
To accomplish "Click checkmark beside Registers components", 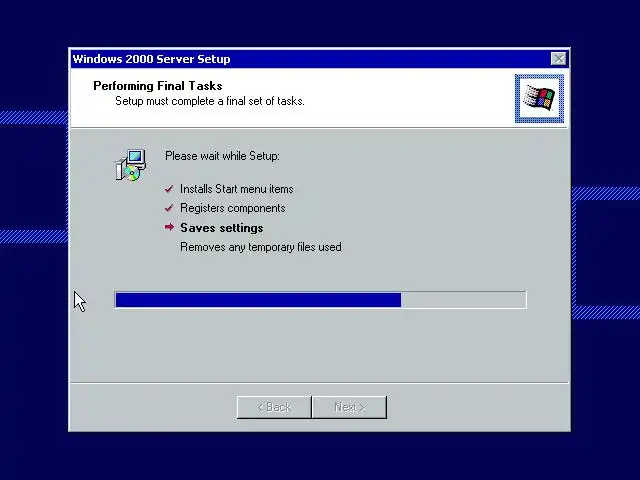I will 169,208.
